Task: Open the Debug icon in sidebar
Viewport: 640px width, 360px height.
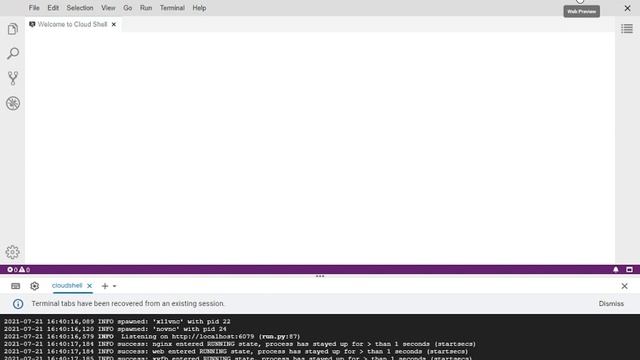Action: (x=13, y=103)
